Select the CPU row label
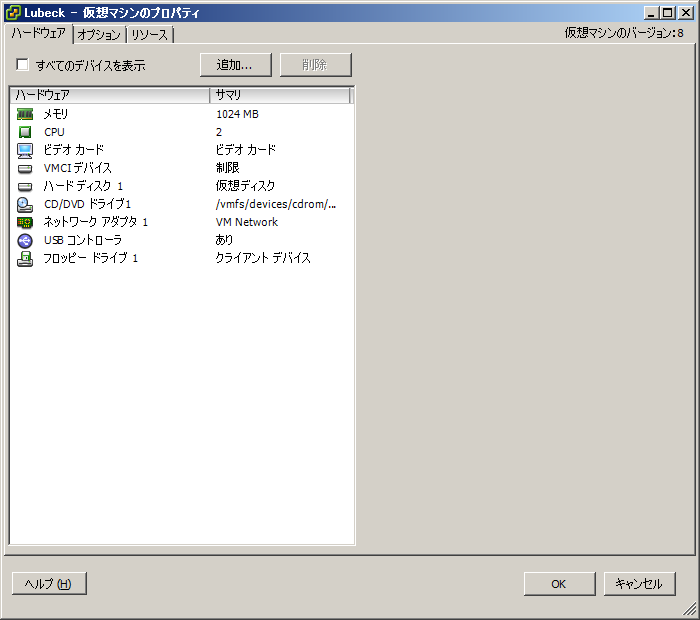This screenshot has height=620, width=700. pos(54,132)
